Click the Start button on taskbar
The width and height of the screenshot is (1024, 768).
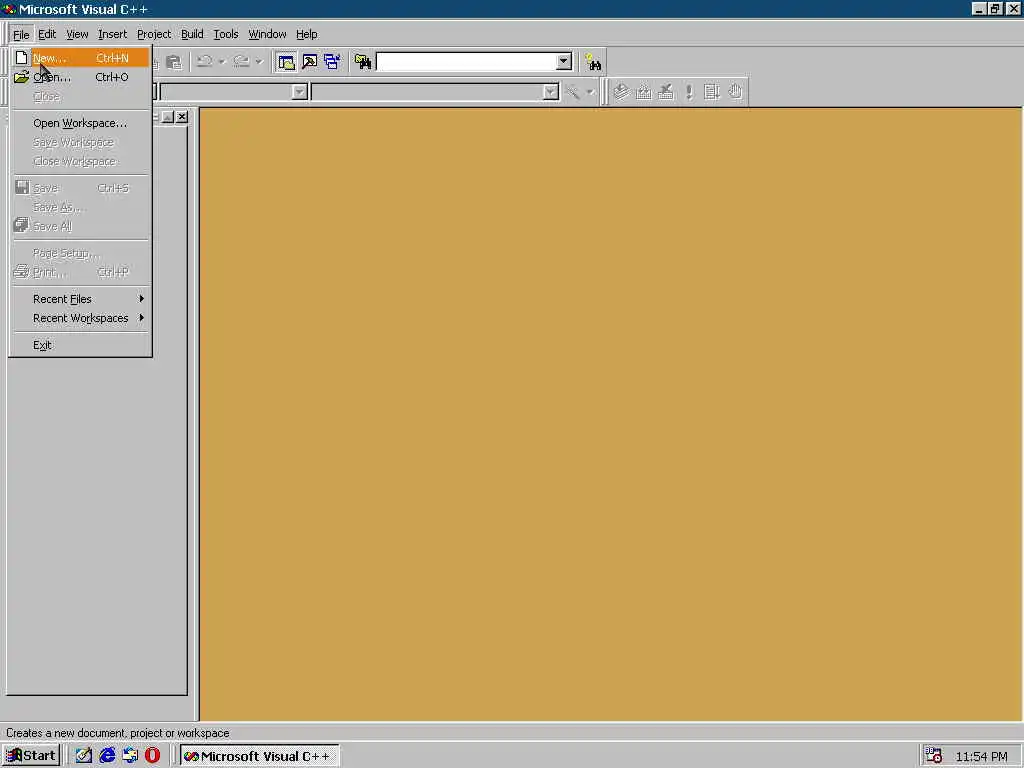tap(31, 756)
